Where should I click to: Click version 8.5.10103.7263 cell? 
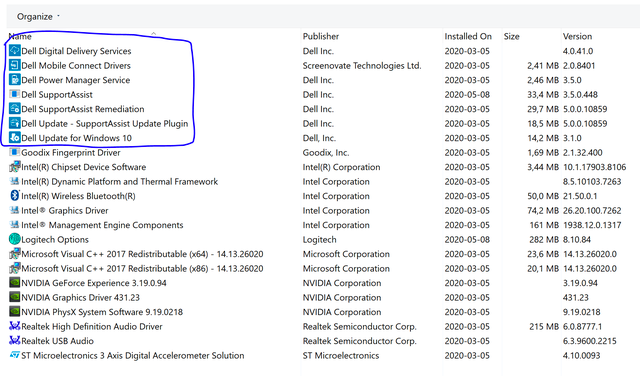(x=592, y=182)
